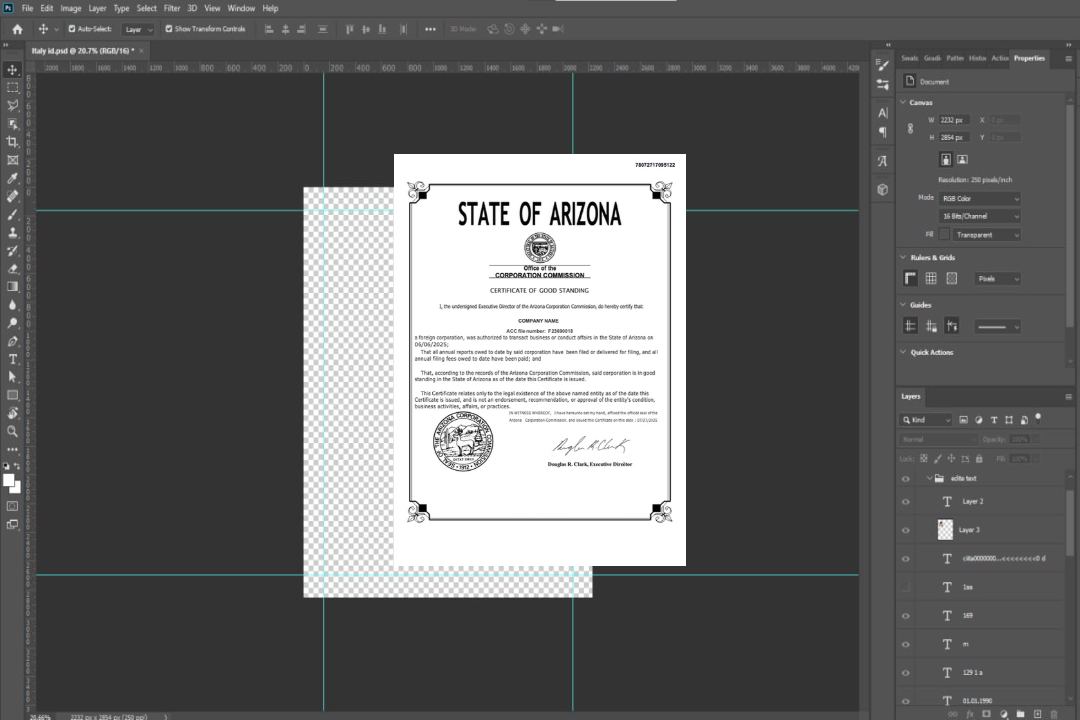Select the Gradient tool

click(12, 287)
